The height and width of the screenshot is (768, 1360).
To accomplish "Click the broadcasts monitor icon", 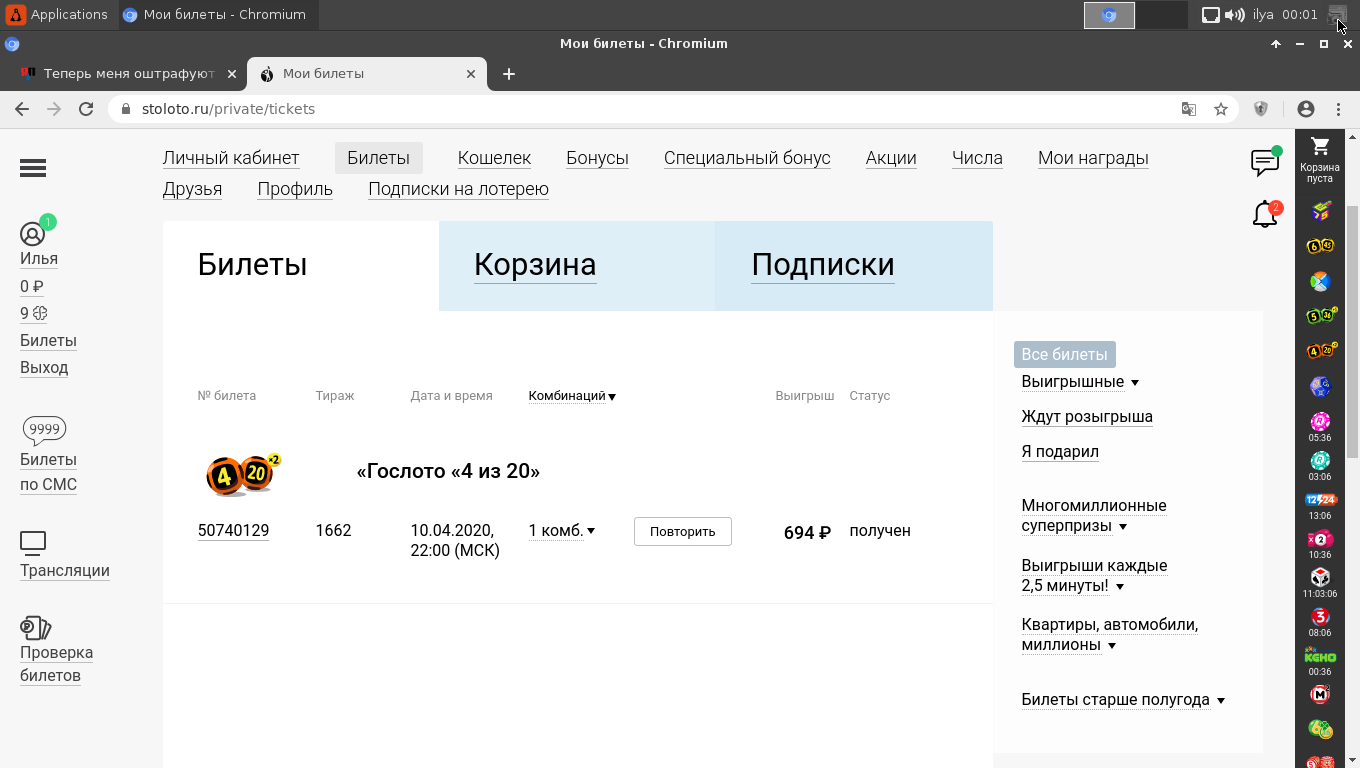I will pos(33,543).
